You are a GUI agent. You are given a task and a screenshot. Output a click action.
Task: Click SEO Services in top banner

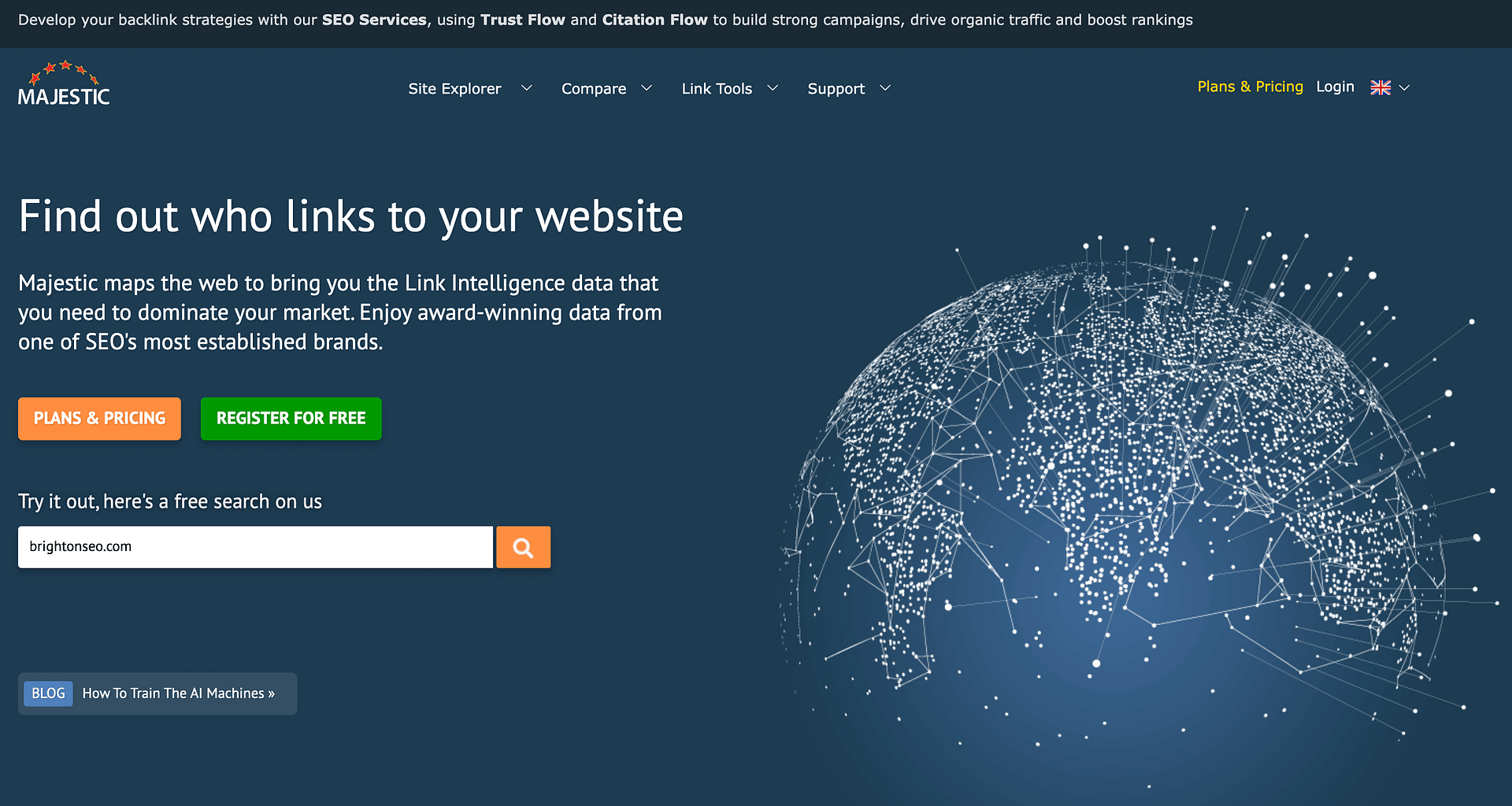375,20
